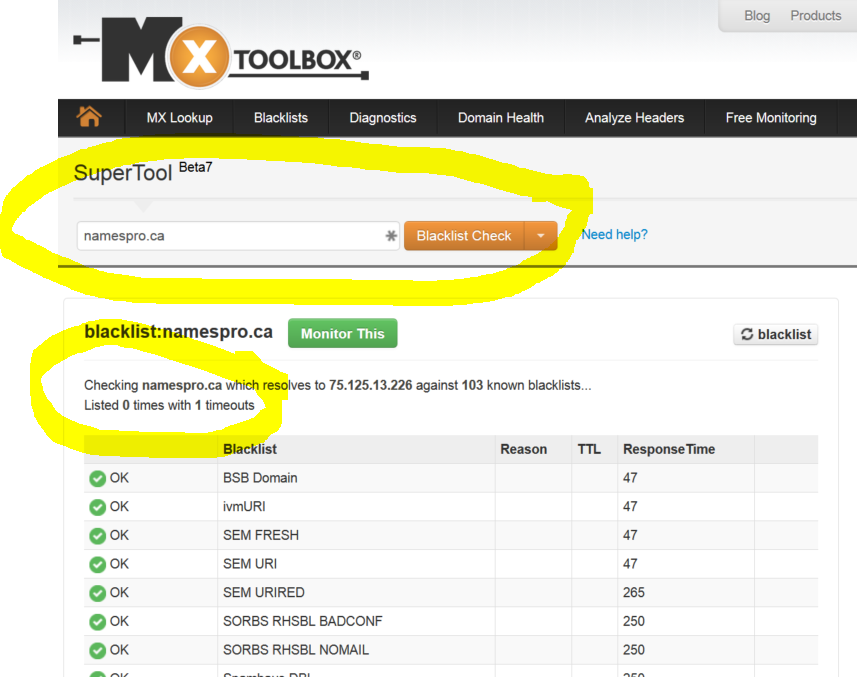The image size is (857, 677).
Task: Visit the Products link
Action: click(x=815, y=15)
